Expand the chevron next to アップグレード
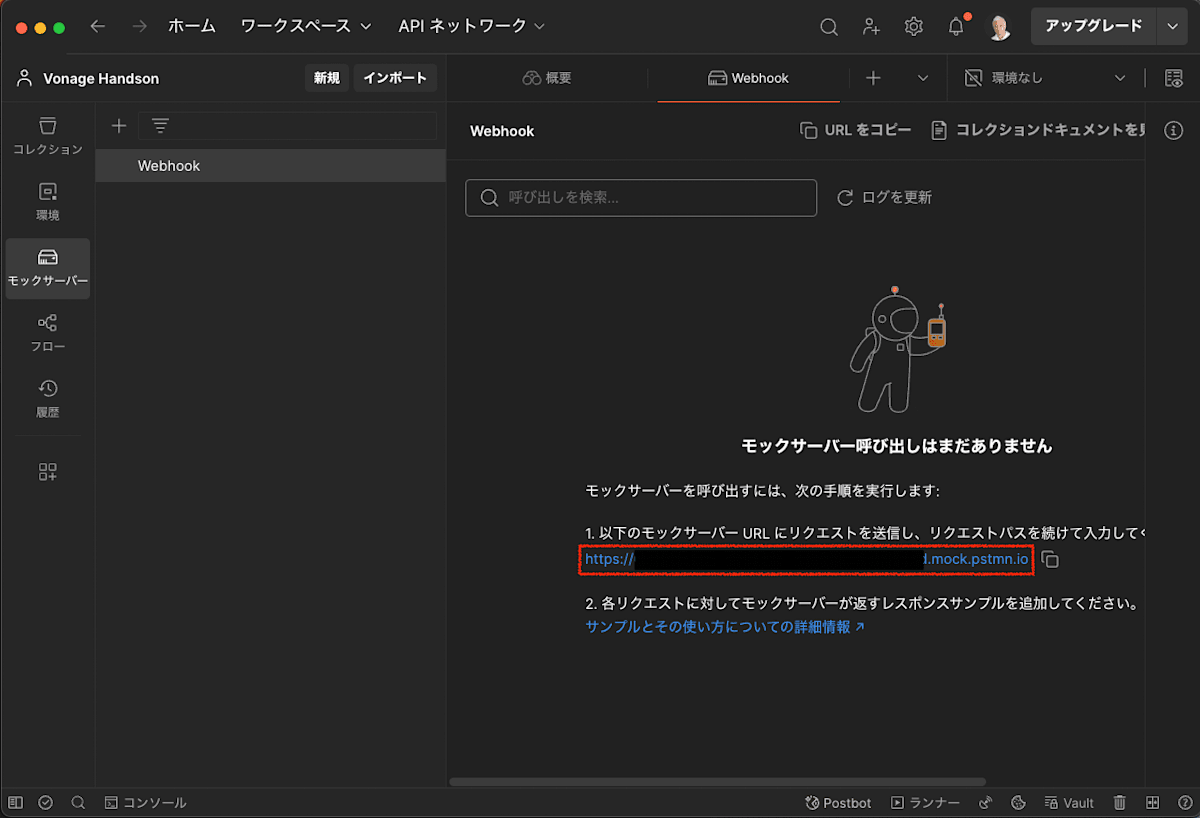This screenshot has width=1200, height=818. 1171,26
